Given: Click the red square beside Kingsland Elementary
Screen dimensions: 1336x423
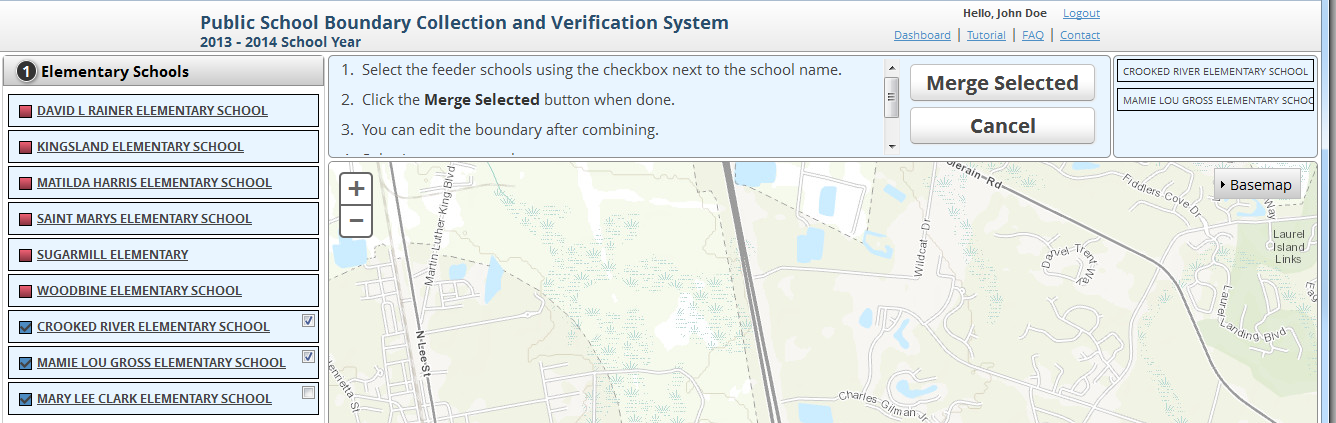Looking at the screenshot, I should click(26, 147).
